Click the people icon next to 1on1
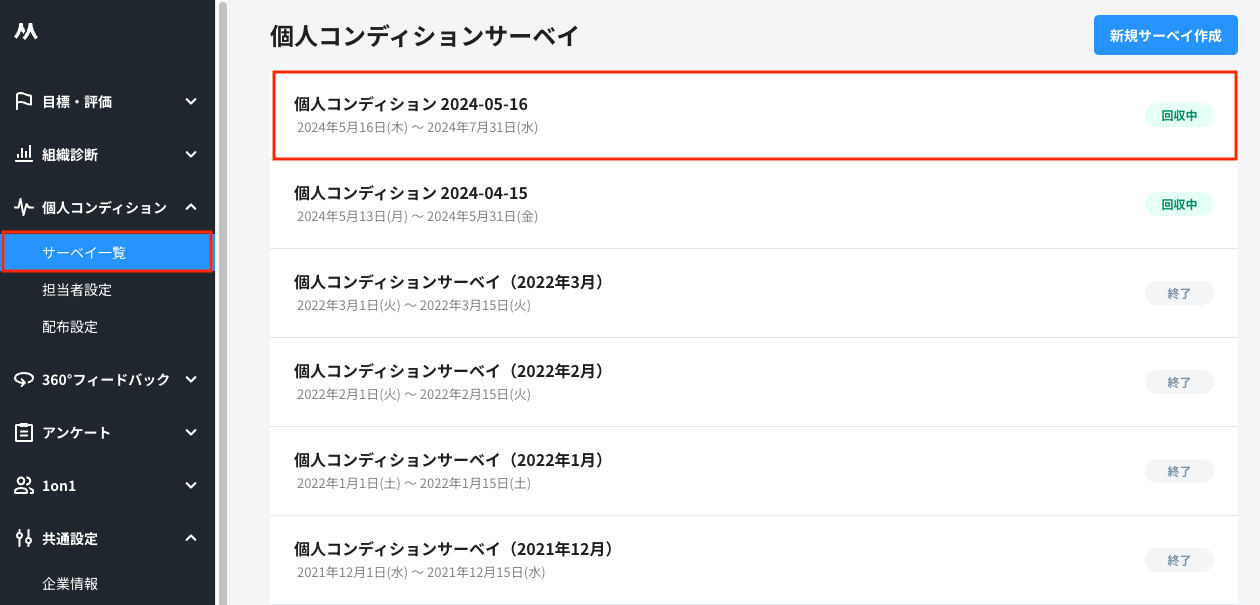This screenshot has height=605, width=1260. tap(22, 485)
